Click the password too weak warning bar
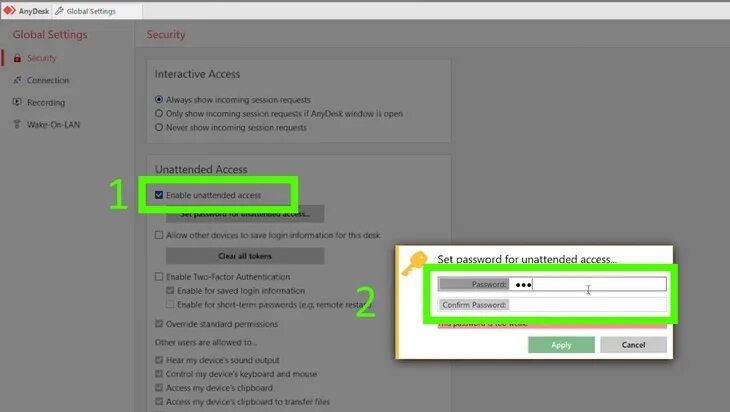730x412 pixels. [x=552, y=324]
